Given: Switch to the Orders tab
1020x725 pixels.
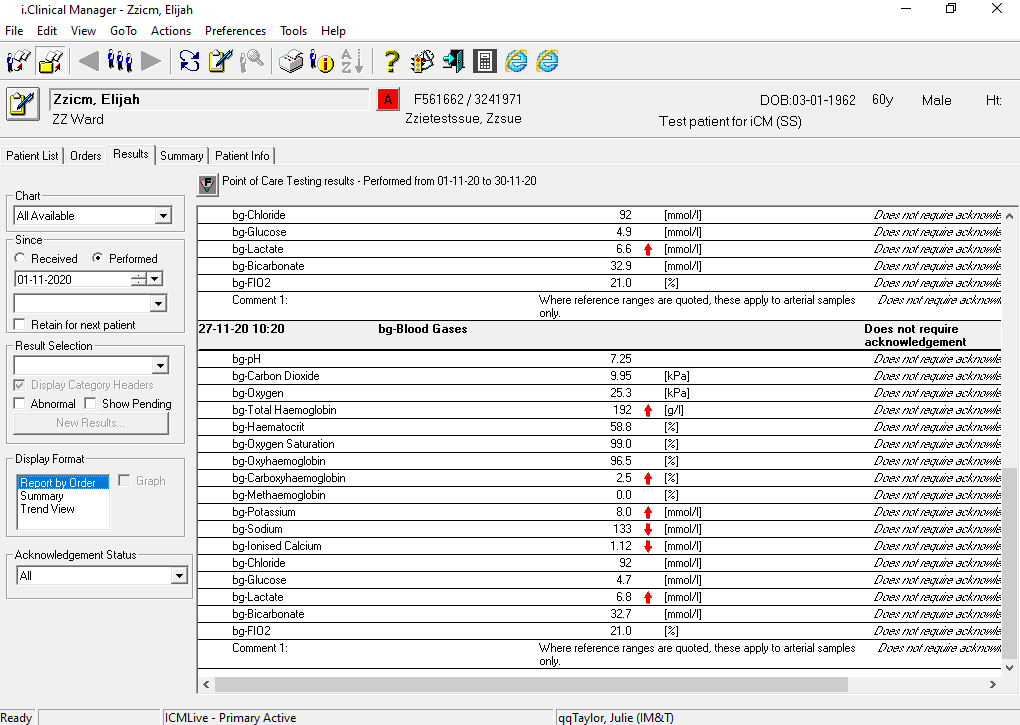Looking at the screenshot, I should click(x=86, y=156).
